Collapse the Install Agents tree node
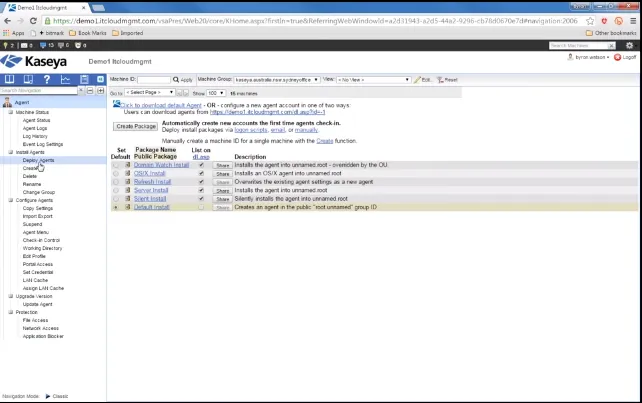Image resolution: width=642 pixels, height=403 pixels. click(x=11, y=152)
